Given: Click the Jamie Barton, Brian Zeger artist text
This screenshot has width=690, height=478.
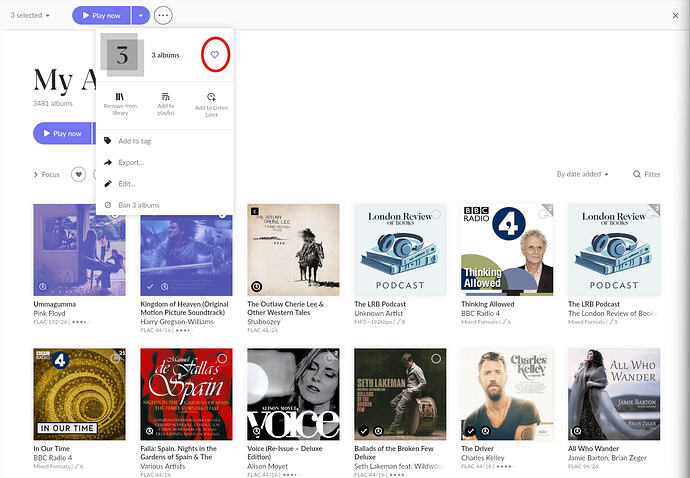Looking at the screenshot, I should click(x=607, y=458).
